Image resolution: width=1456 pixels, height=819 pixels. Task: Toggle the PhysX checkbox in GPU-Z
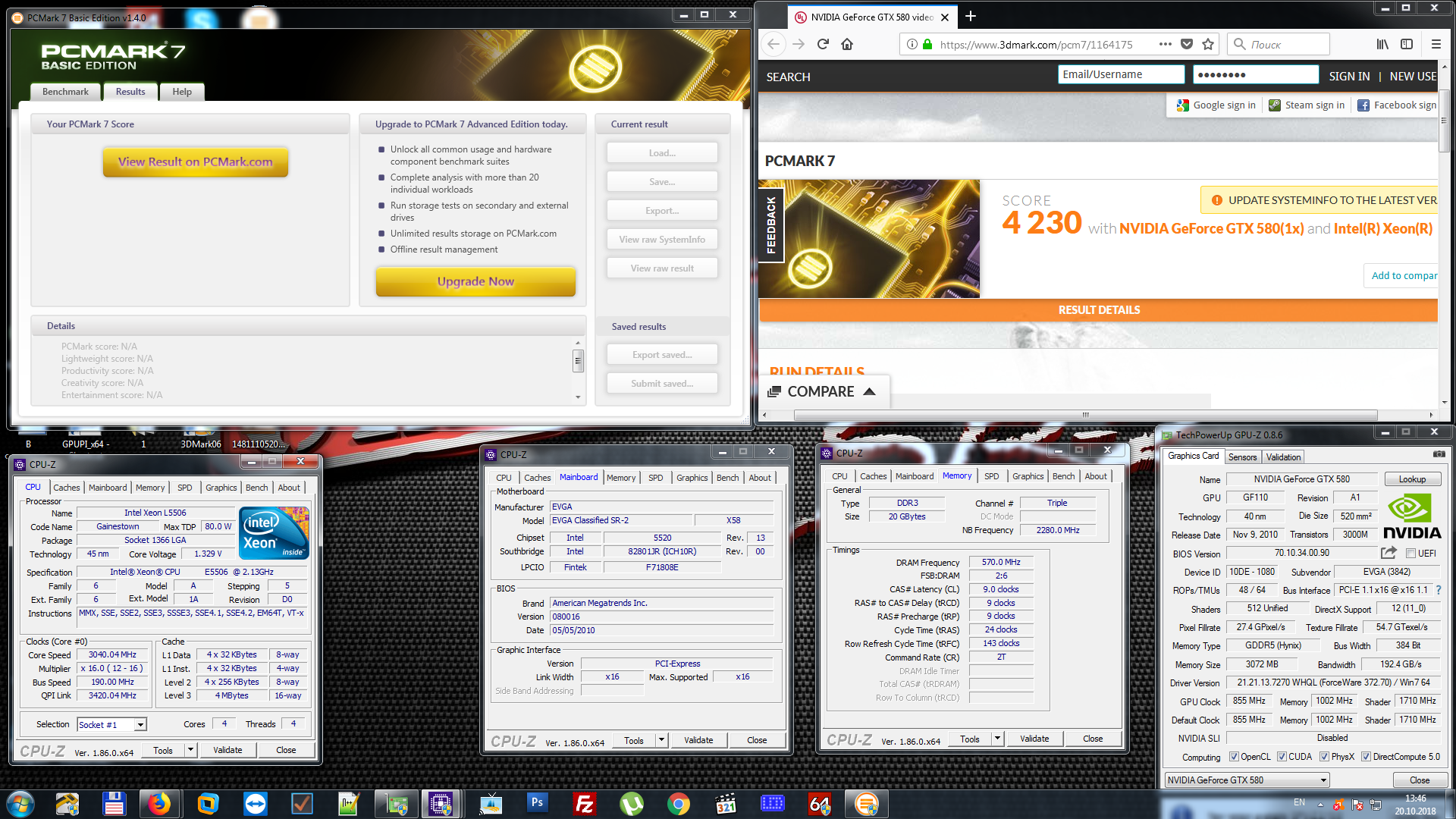(1324, 757)
